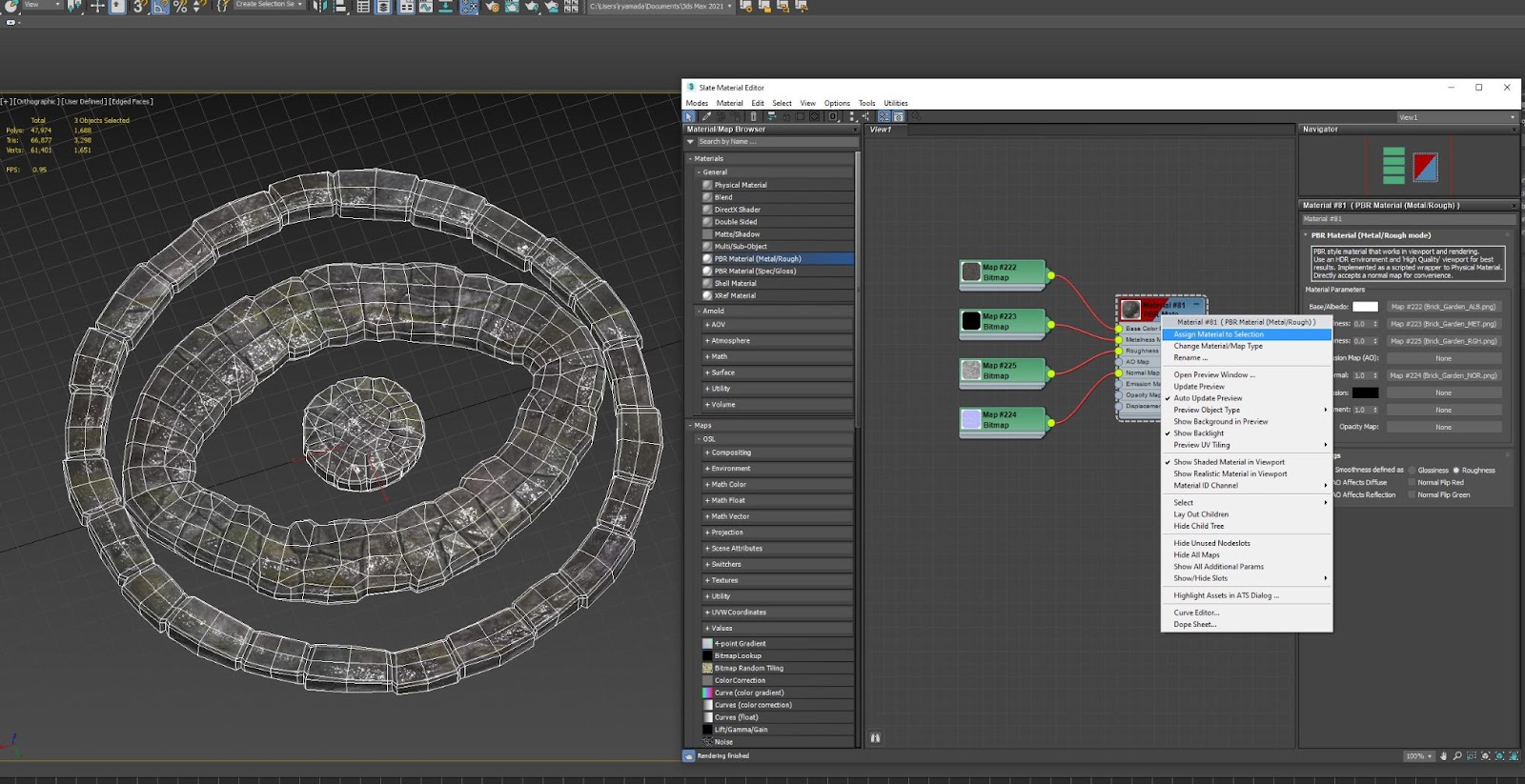This screenshot has width=1525, height=784.
Task: Click the Pan hand tool in Slate navigation bar
Action: (1443, 756)
